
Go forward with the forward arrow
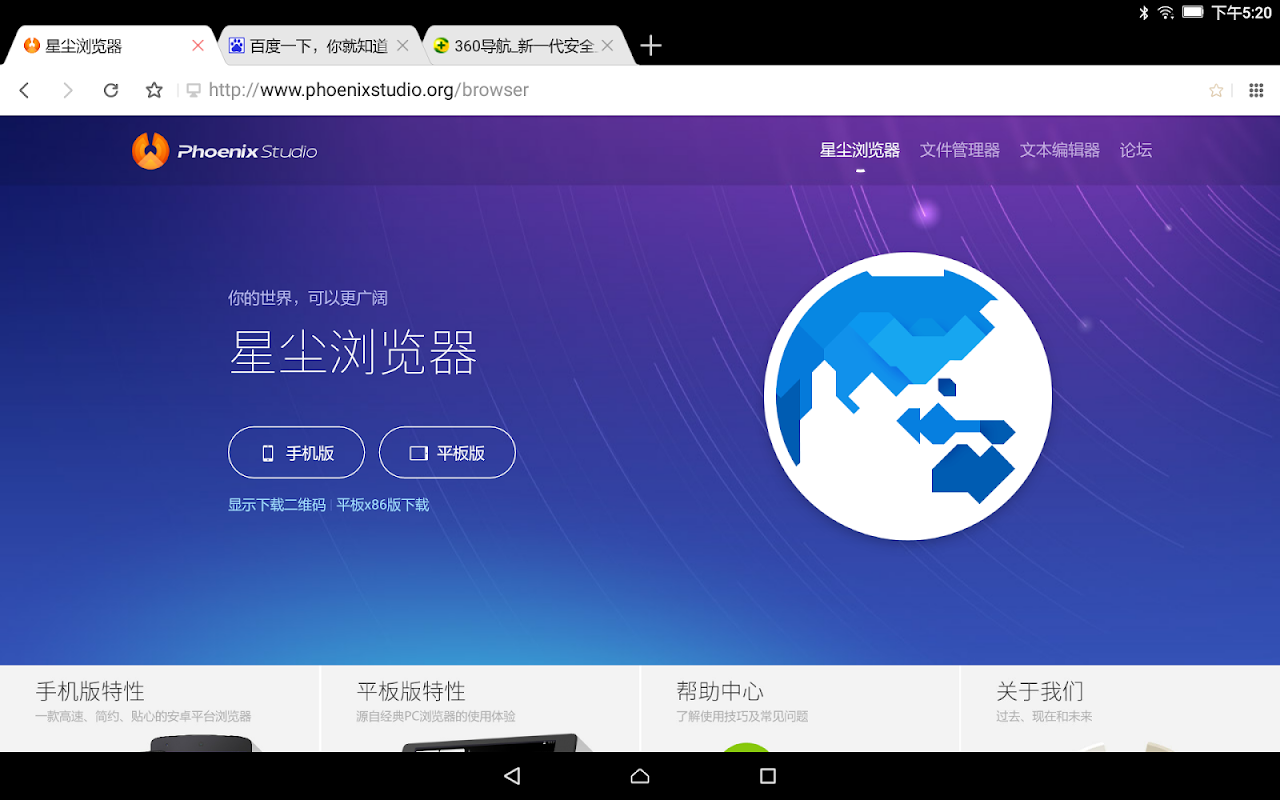(68, 90)
